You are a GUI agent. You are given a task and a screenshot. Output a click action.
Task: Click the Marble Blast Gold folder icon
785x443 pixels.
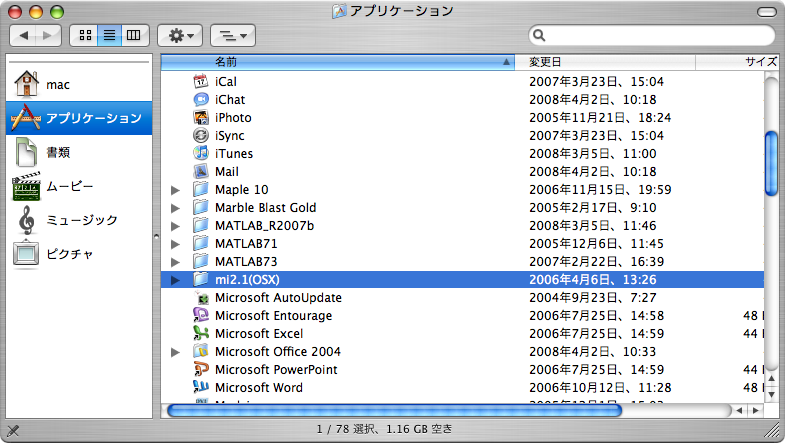[x=201, y=207]
